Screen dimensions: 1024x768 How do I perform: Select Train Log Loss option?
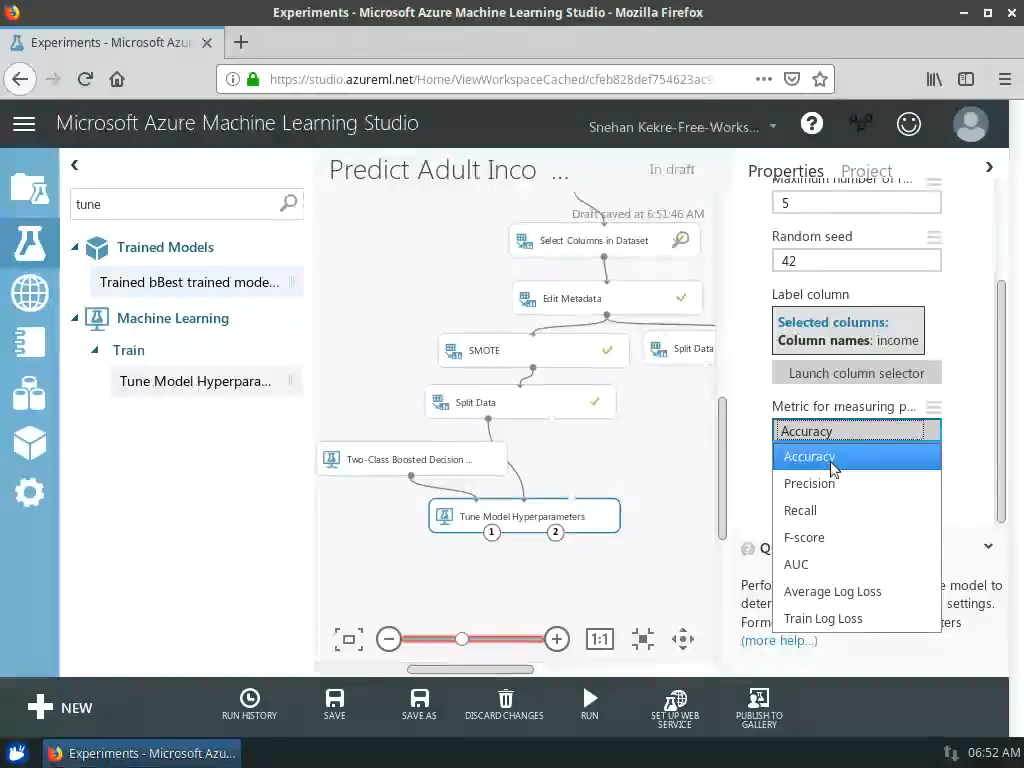coord(857,618)
